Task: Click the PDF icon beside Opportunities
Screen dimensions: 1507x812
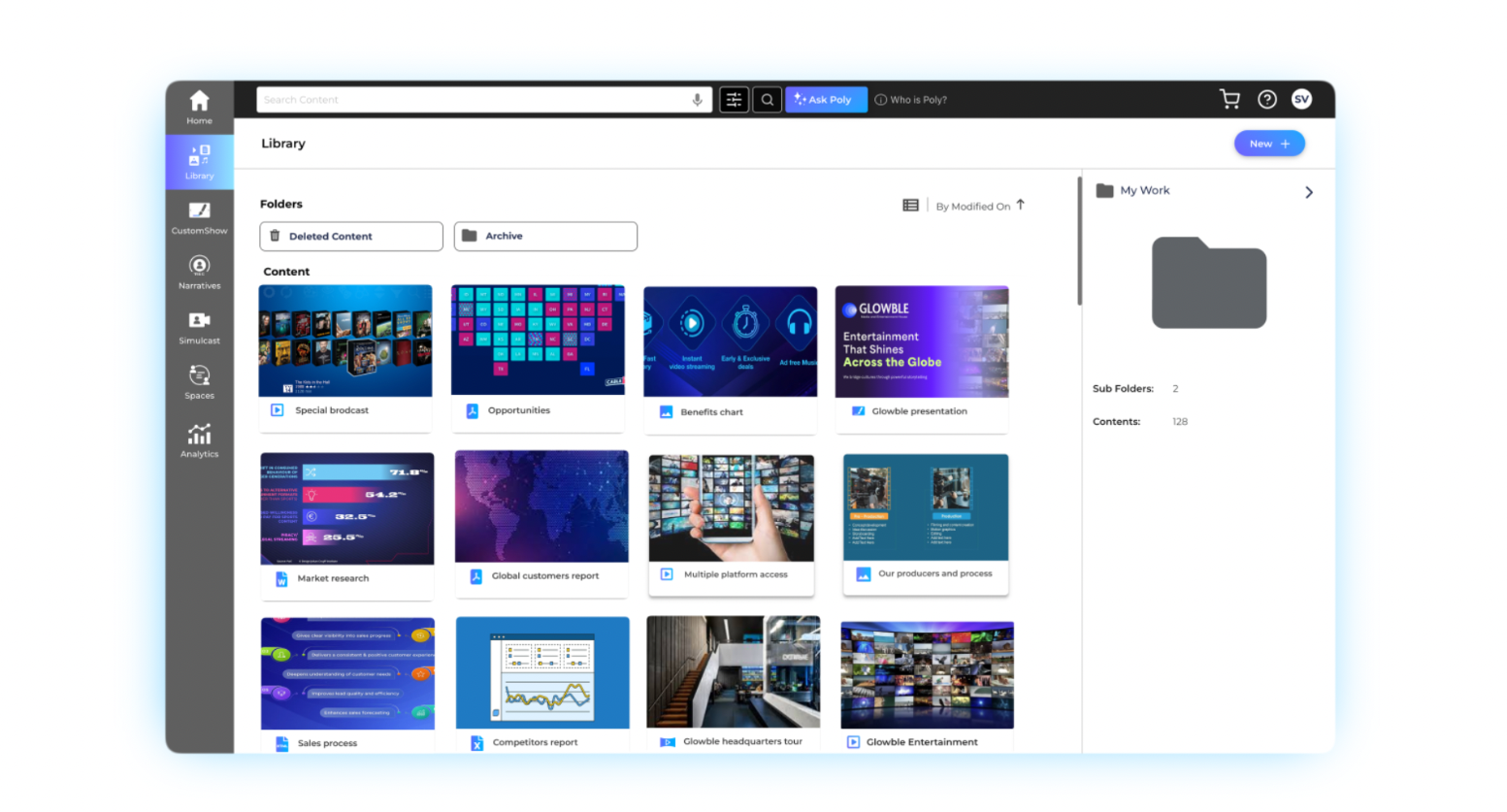Action: [473, 410]
